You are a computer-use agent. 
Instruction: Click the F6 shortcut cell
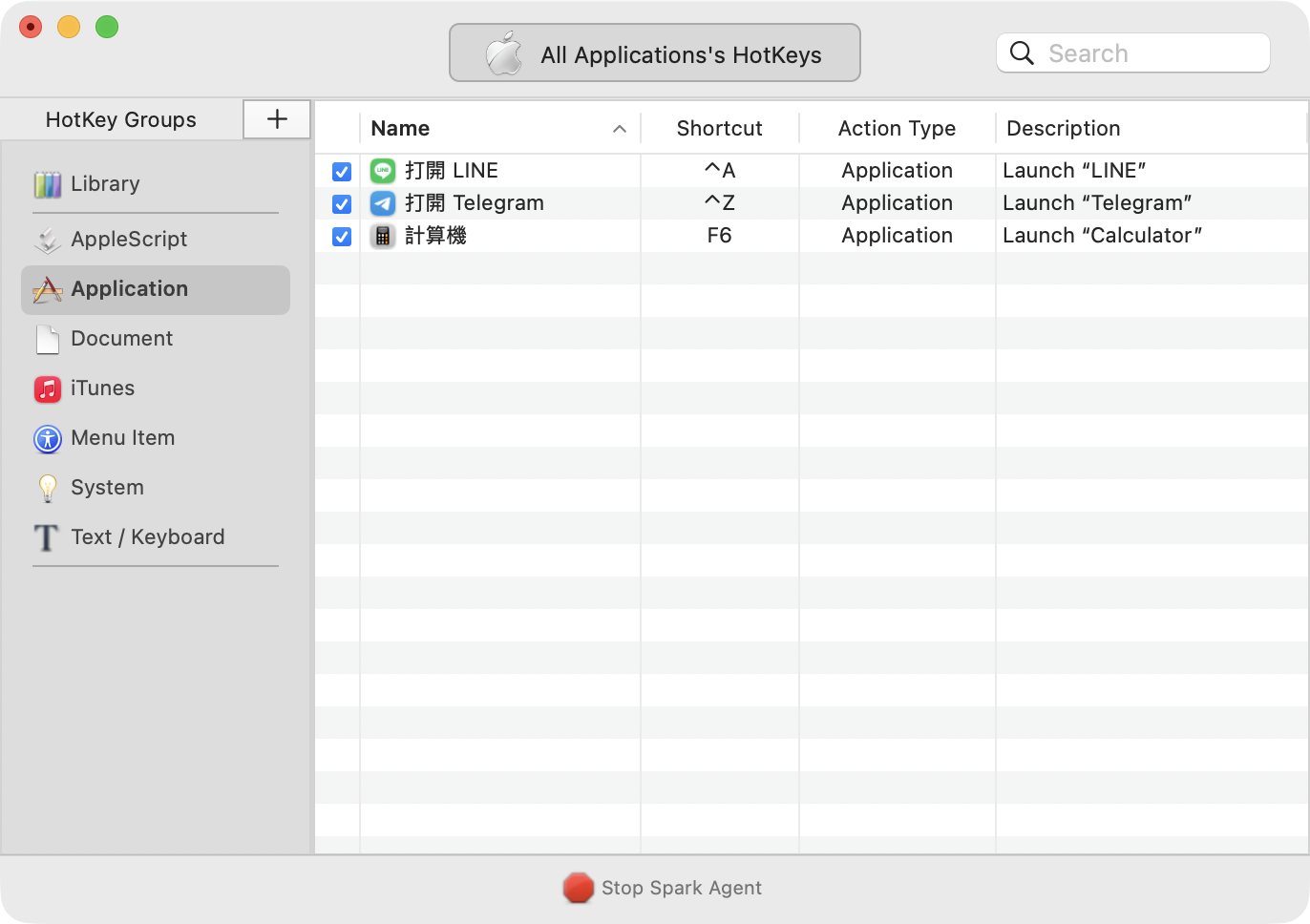pos(720,236)
